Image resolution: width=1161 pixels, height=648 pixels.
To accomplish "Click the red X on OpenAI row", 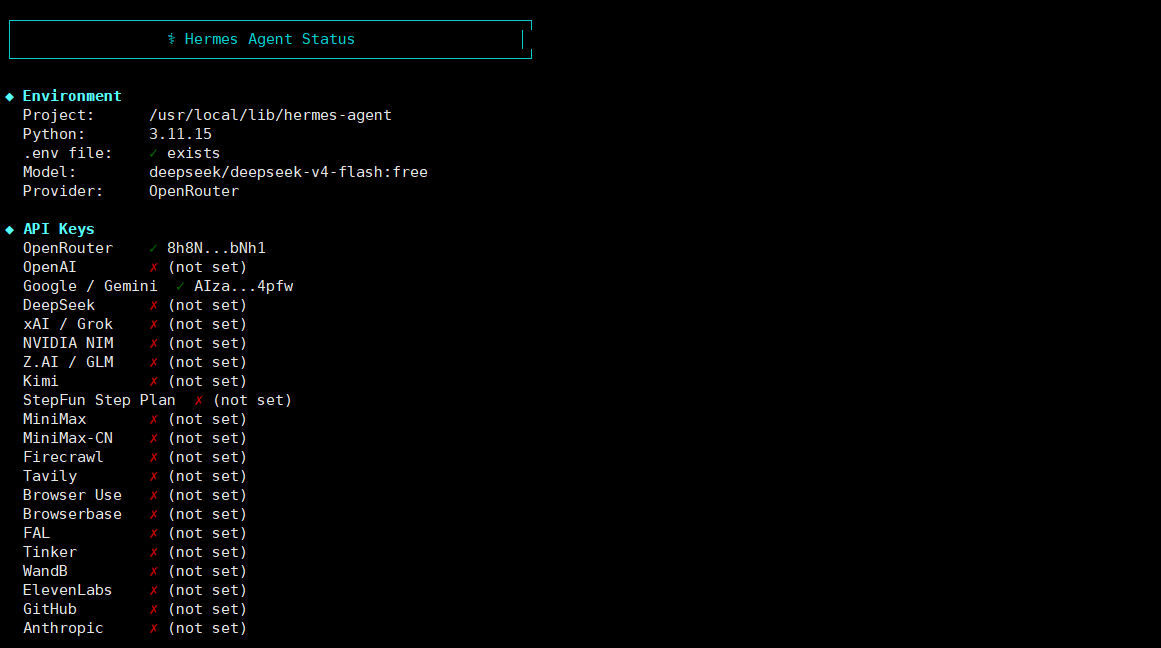I will [154, 267].
